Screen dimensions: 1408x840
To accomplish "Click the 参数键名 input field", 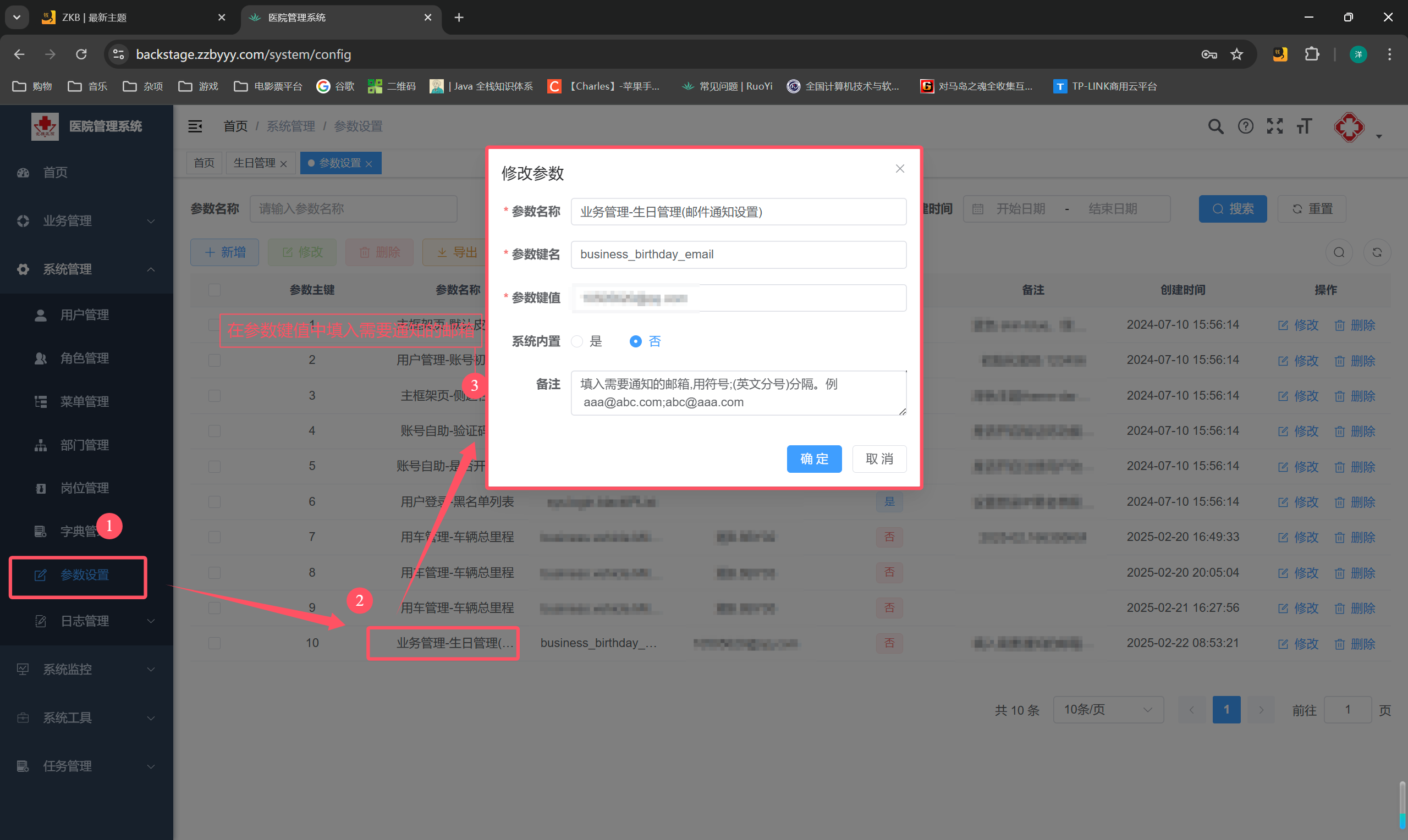I will click(x=738, y=255).
